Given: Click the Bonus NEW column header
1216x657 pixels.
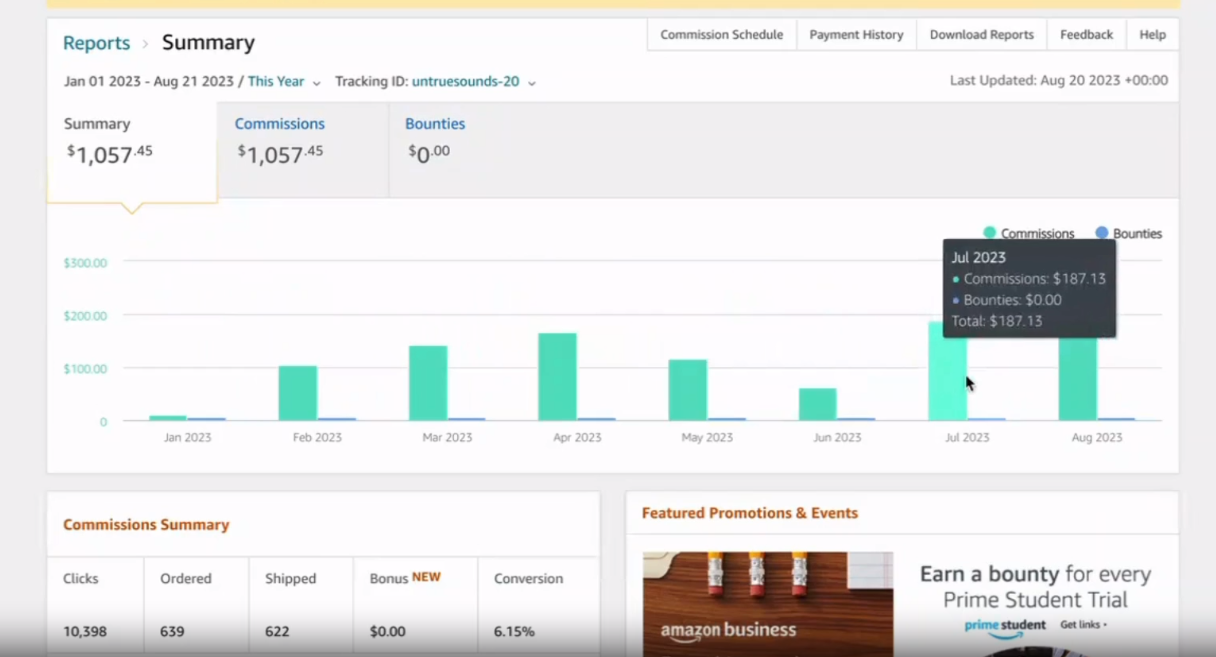Looking at the screenshot, I should pos(405,578).
